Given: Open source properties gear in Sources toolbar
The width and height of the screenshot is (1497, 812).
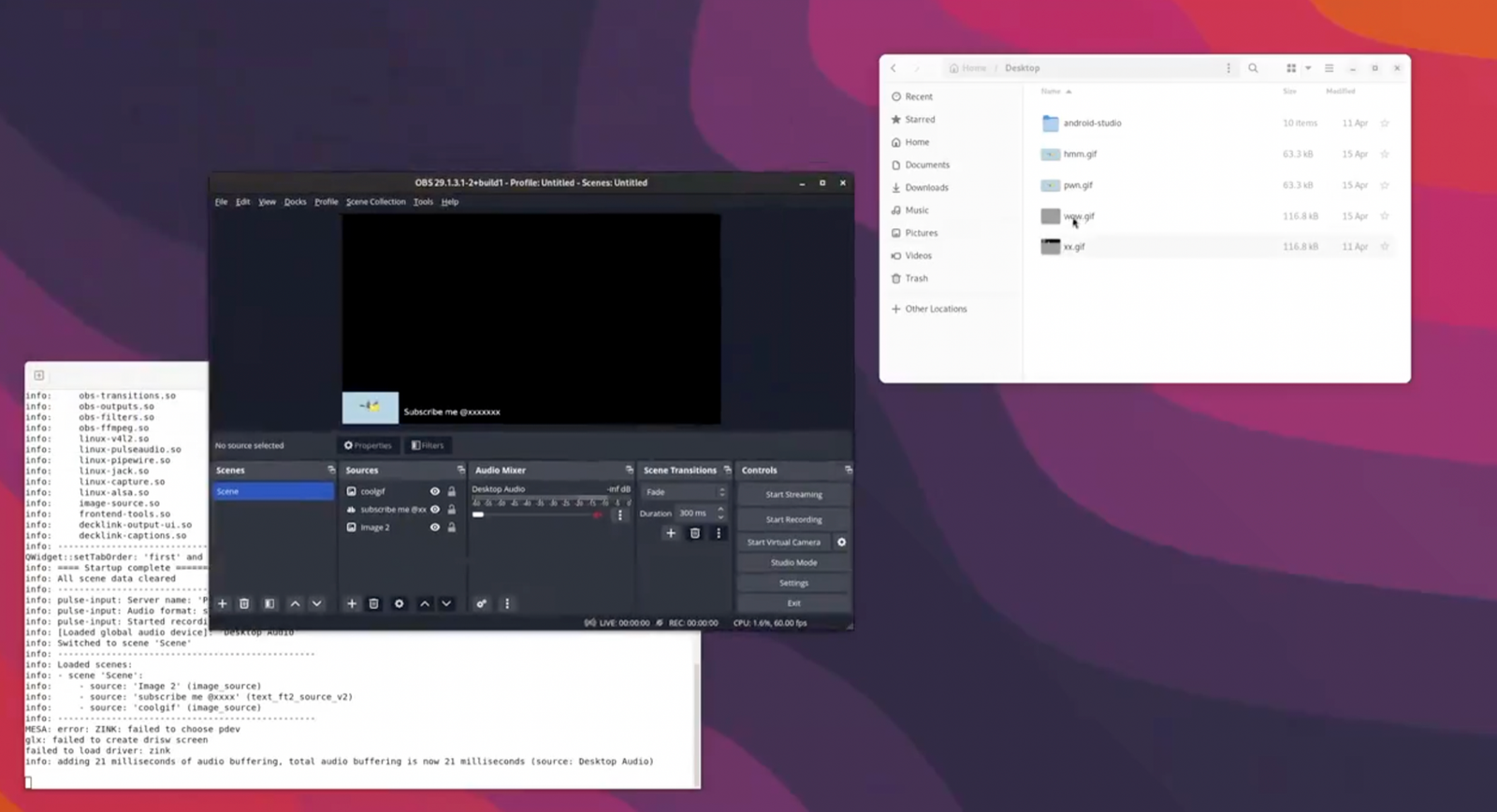Looking at the screenshot, I should click(x=400, y=604).
